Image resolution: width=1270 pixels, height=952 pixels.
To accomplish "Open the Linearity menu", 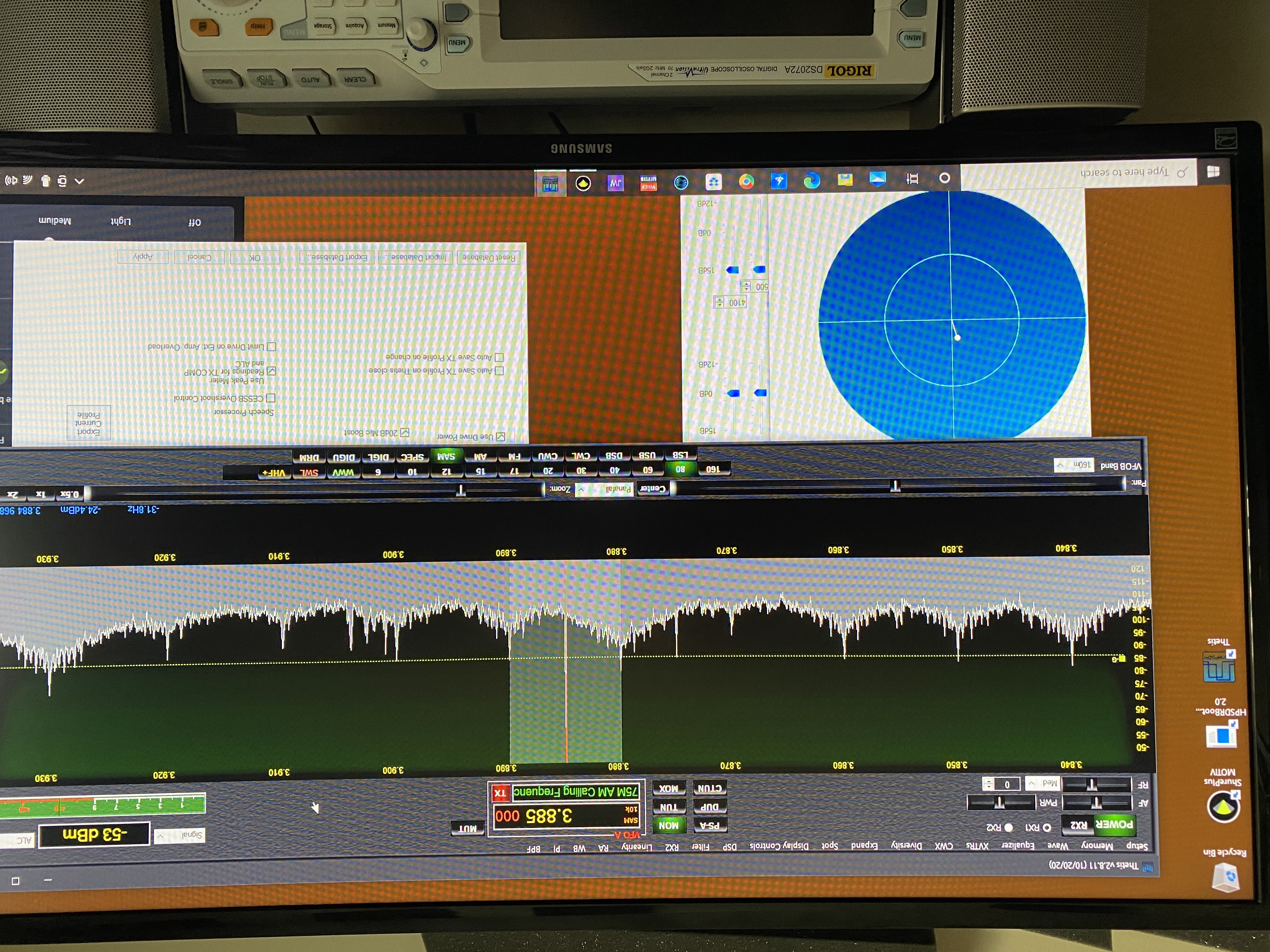I will [x=637, y=847].
